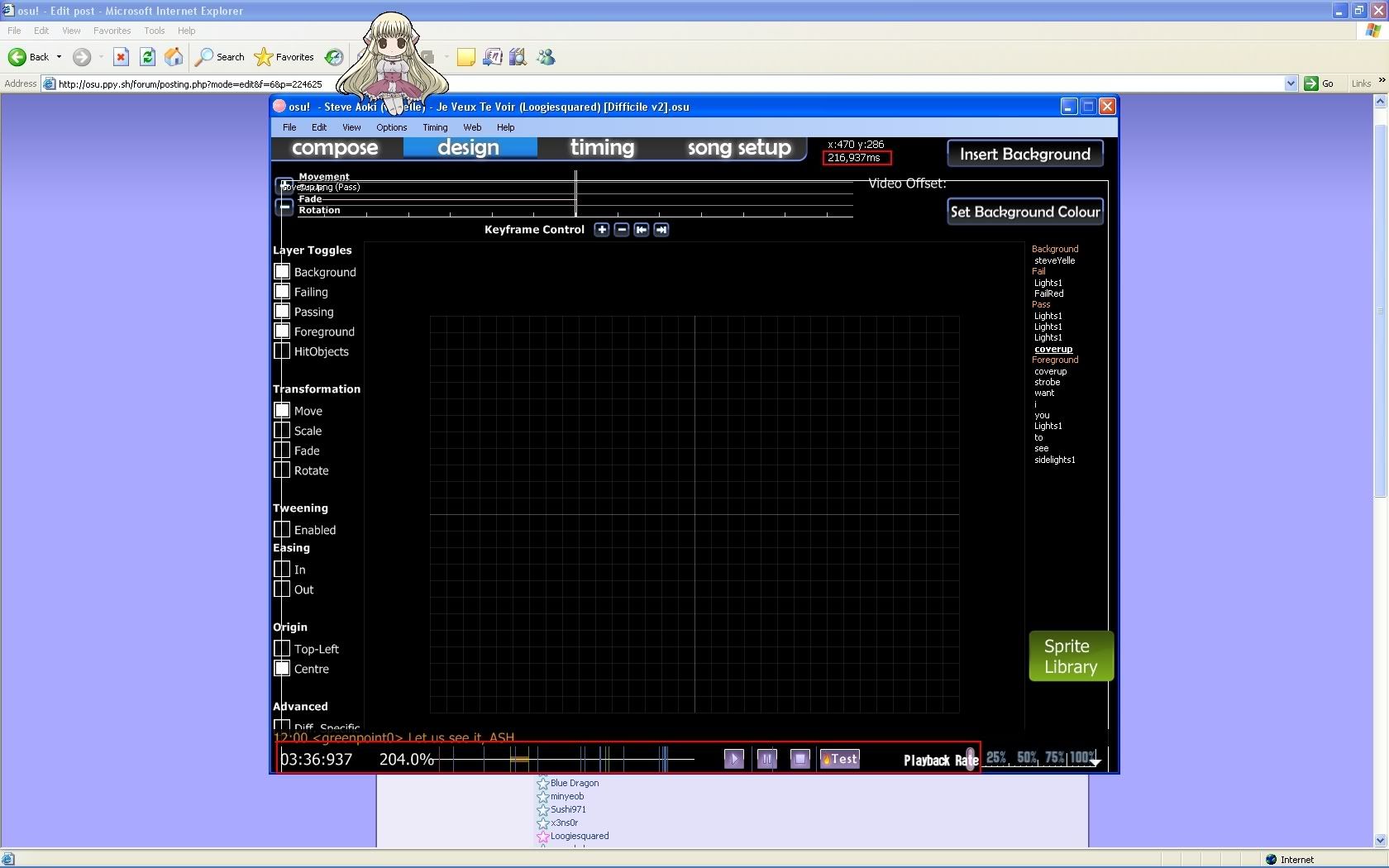Select strobe sprite in Foreground list
This screenshot has width=1389, height=868.
coord(1047,382)
